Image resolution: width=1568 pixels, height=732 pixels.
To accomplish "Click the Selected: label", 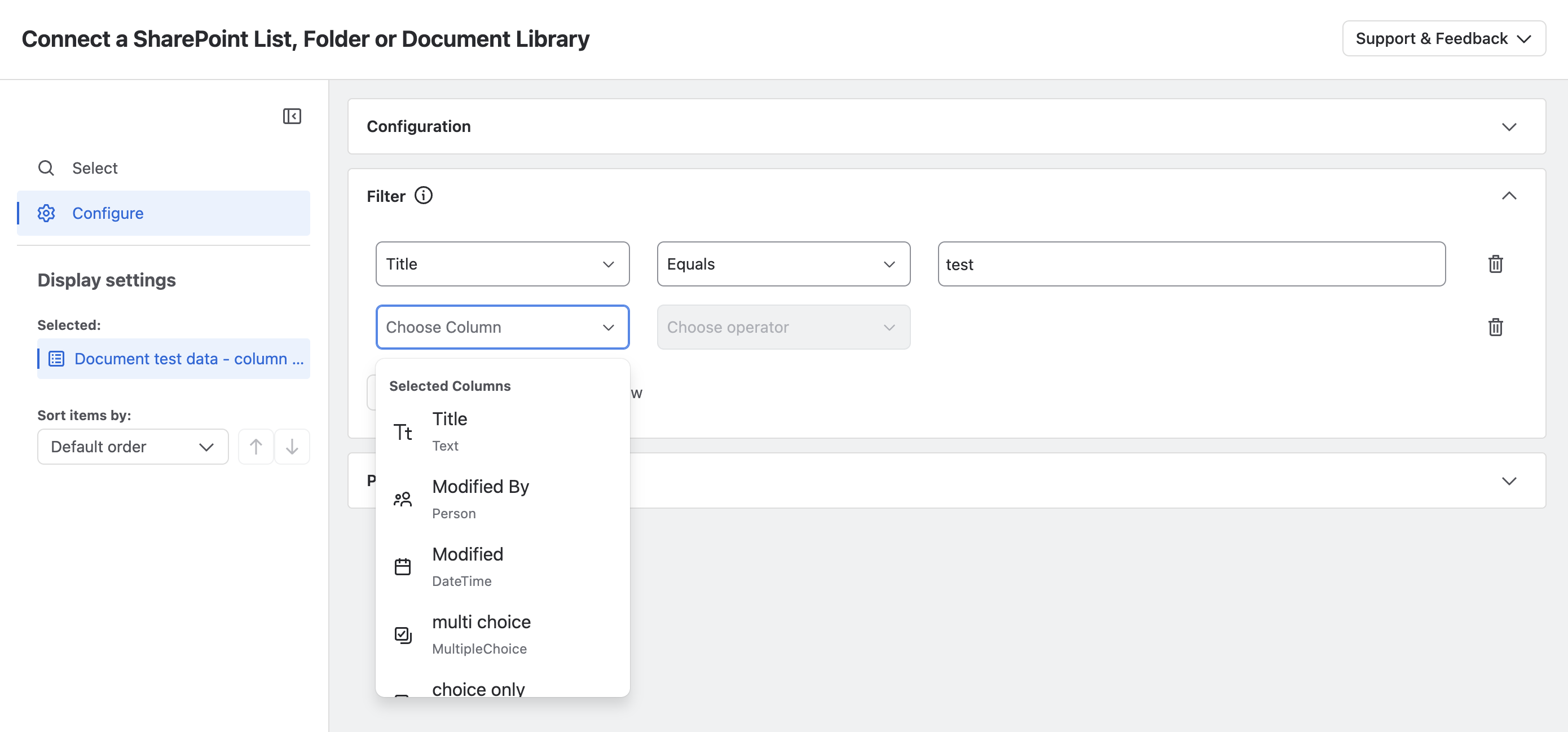I will (x=69, y=325).
